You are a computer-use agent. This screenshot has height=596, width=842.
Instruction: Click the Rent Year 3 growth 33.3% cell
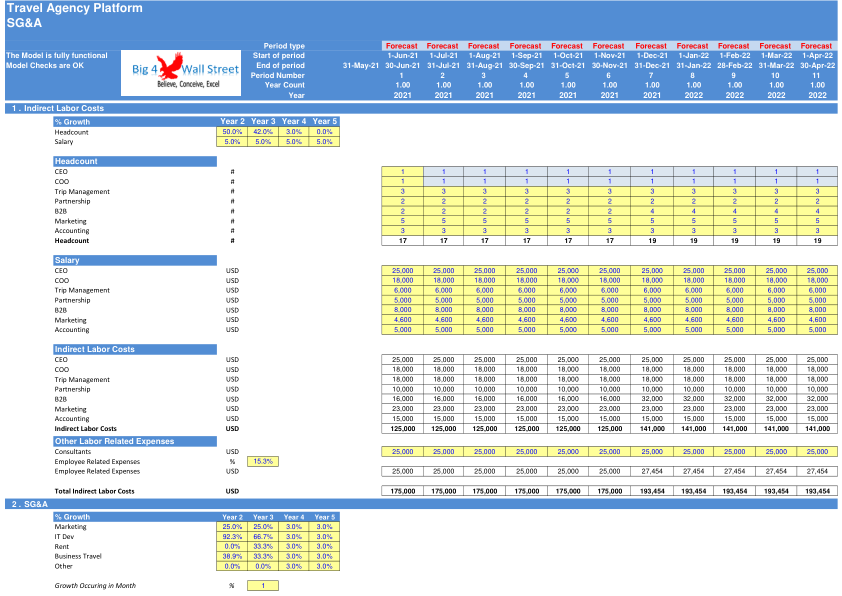(x=263, y=547)
